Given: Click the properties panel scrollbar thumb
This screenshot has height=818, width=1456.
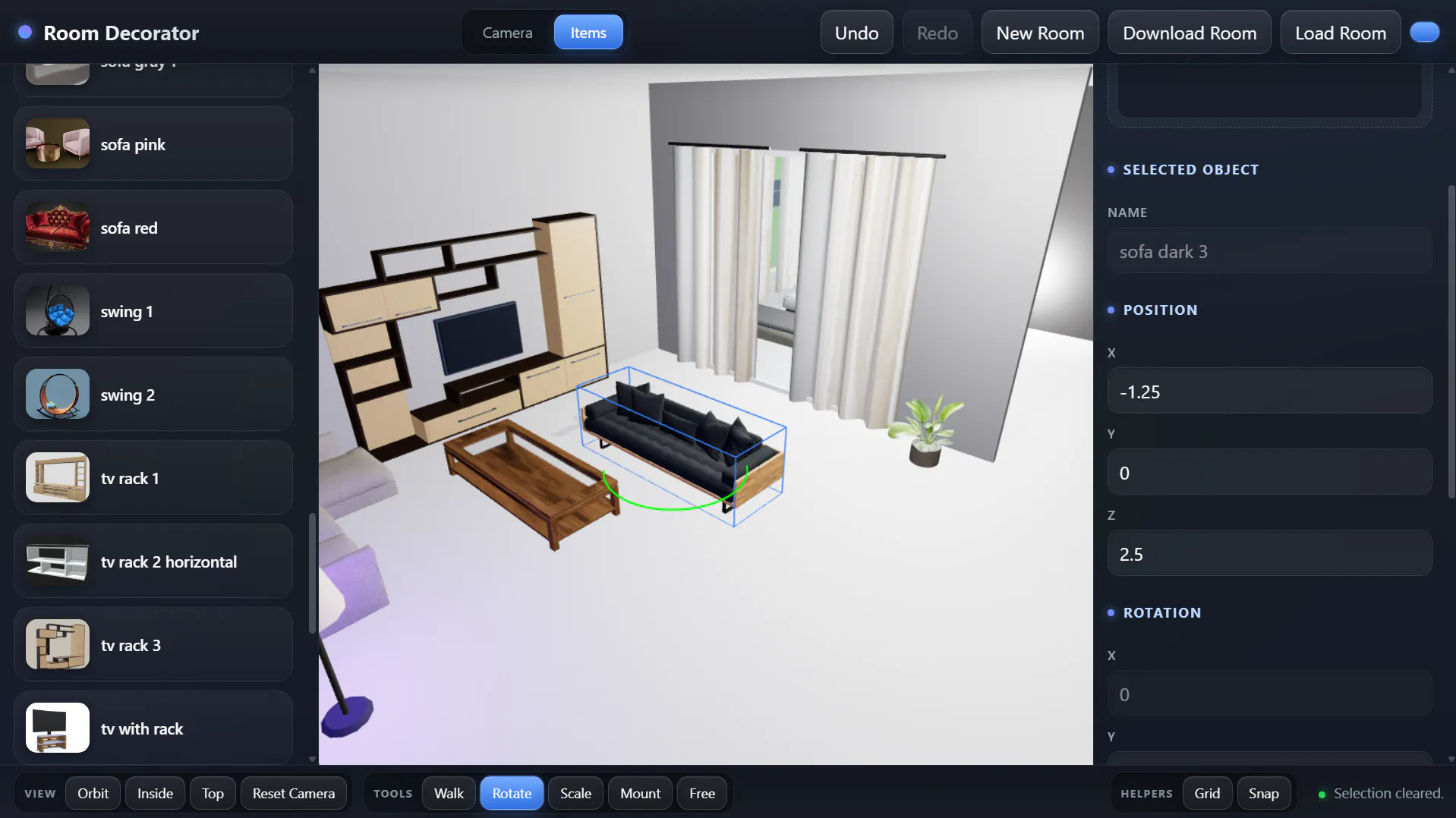Looking at the screenshot, I should tap(1451, 341).
